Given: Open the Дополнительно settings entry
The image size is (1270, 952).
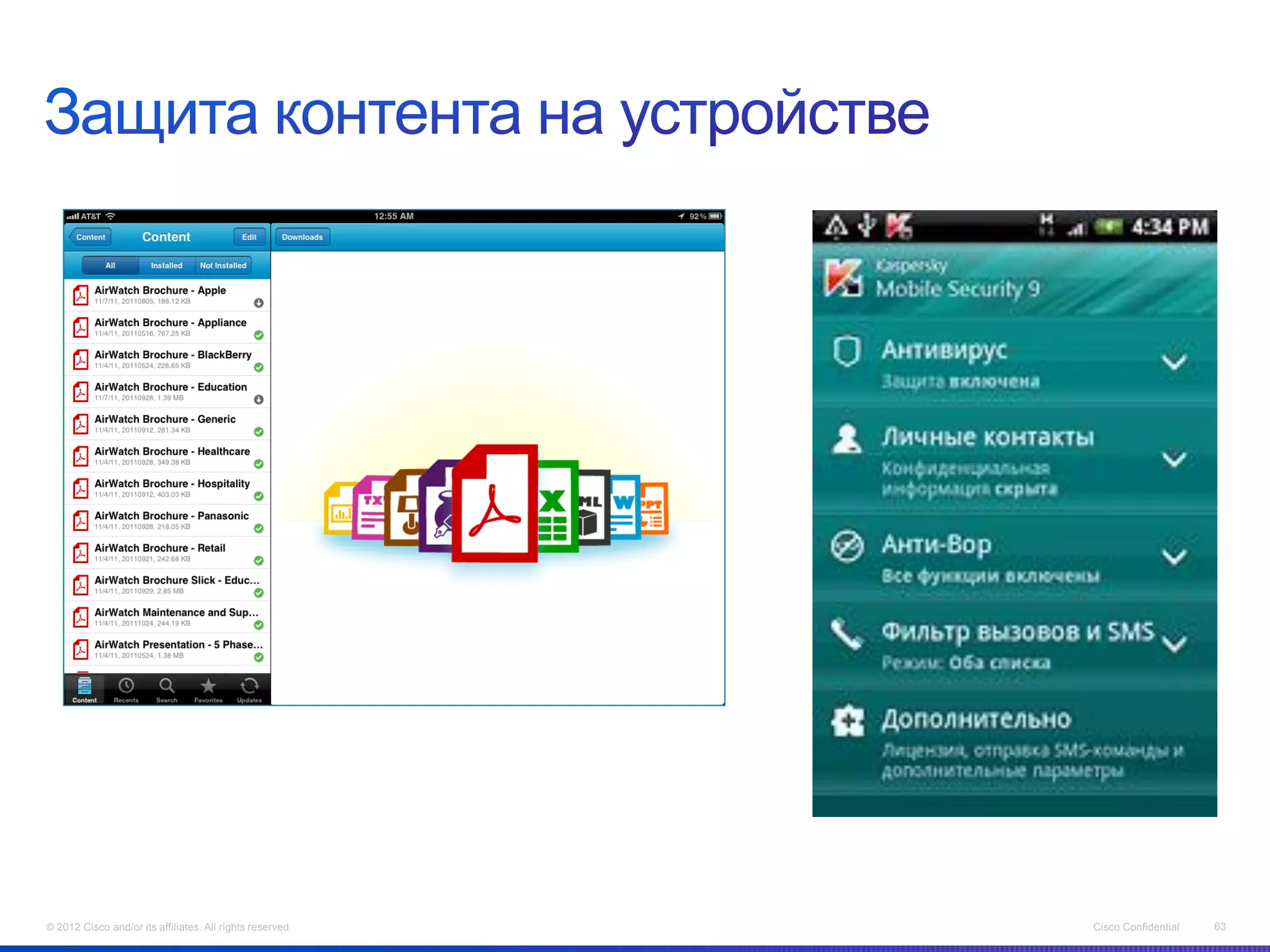Looking at the screenshot, I should 1015,743.
